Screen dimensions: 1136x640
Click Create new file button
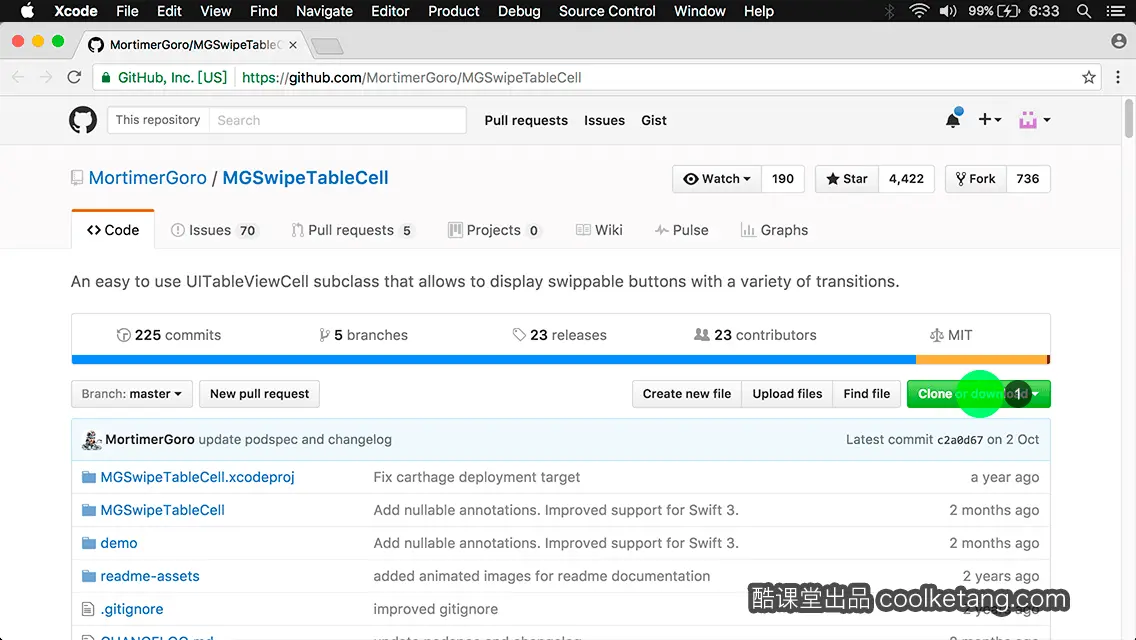pyautogui.click(x=687, y=394)
